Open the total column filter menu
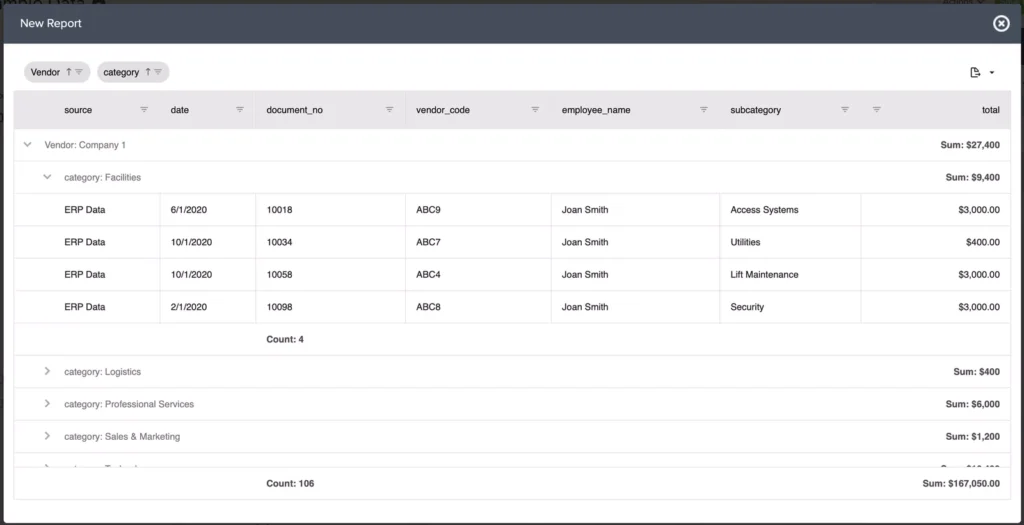This screenshot has height=525, width=1024. coord(877,110)
